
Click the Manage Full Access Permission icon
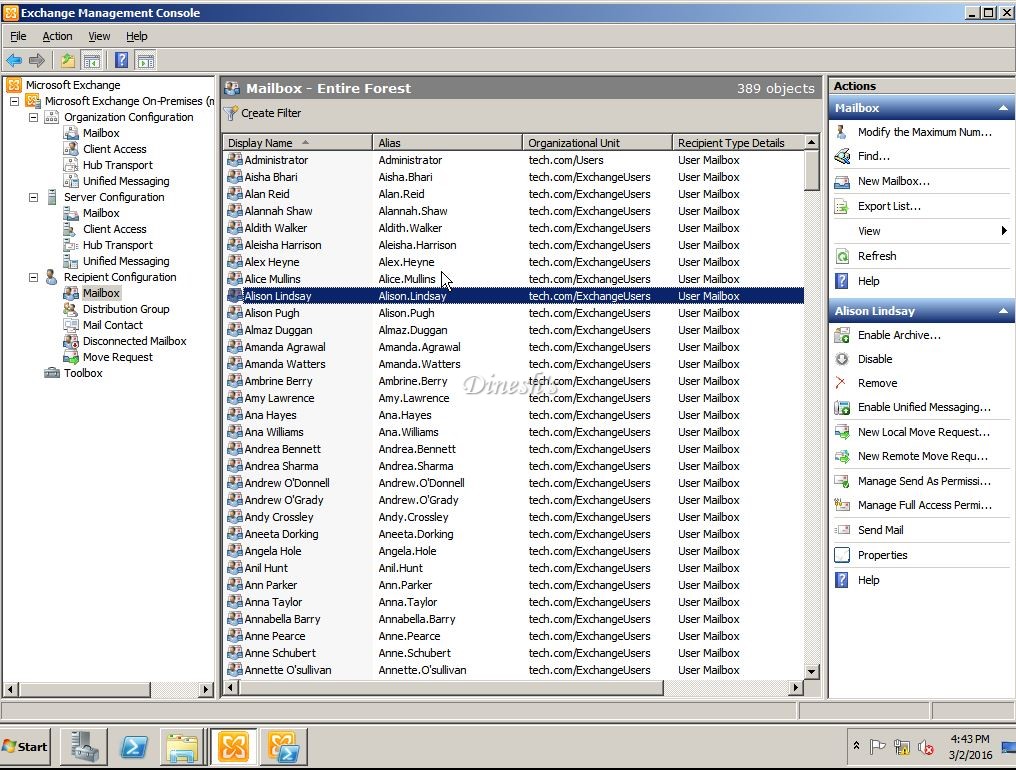842,506
